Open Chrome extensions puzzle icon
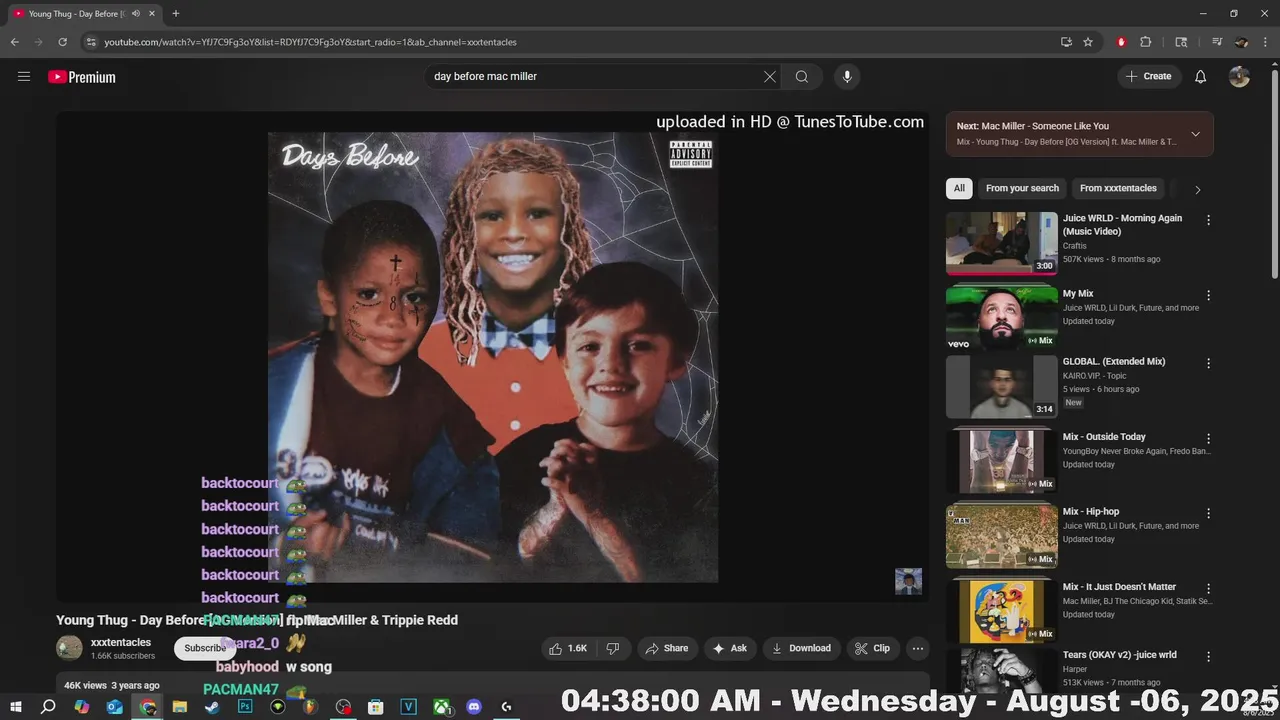 pos(1146,42)
